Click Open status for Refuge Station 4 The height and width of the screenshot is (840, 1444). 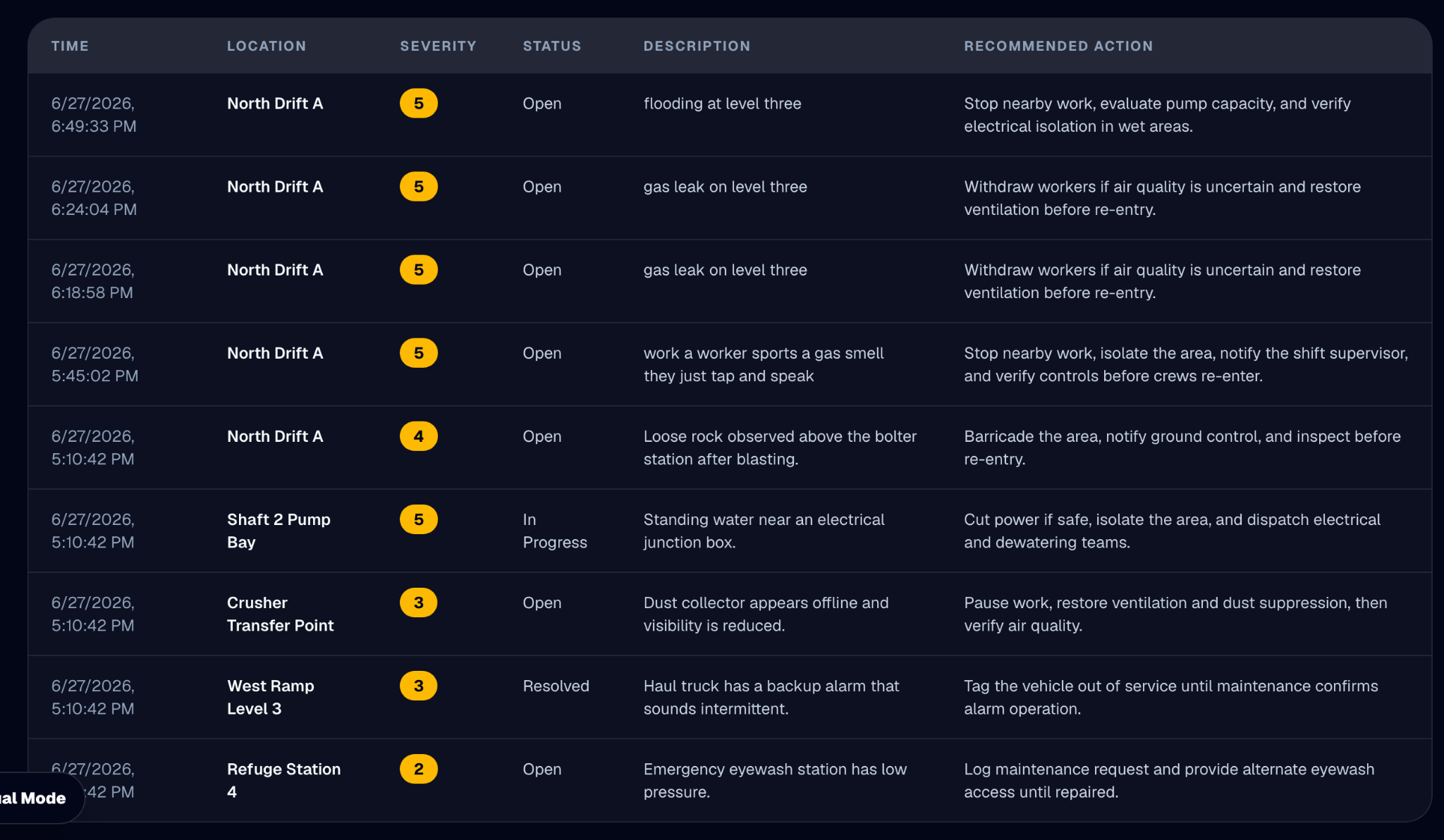tap(542, 769)
